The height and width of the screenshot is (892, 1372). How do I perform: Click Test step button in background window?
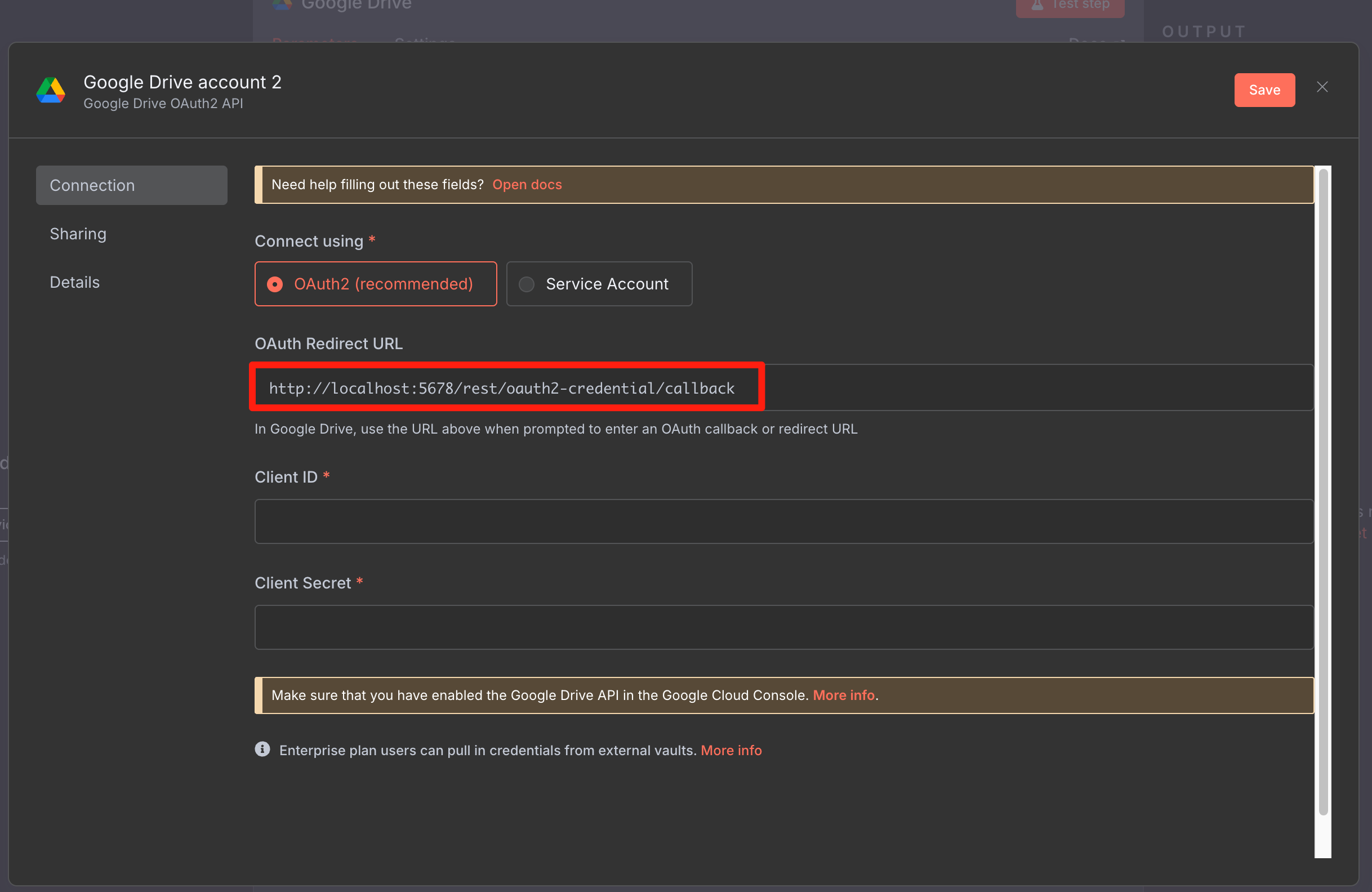click(x=1070, y=6)
